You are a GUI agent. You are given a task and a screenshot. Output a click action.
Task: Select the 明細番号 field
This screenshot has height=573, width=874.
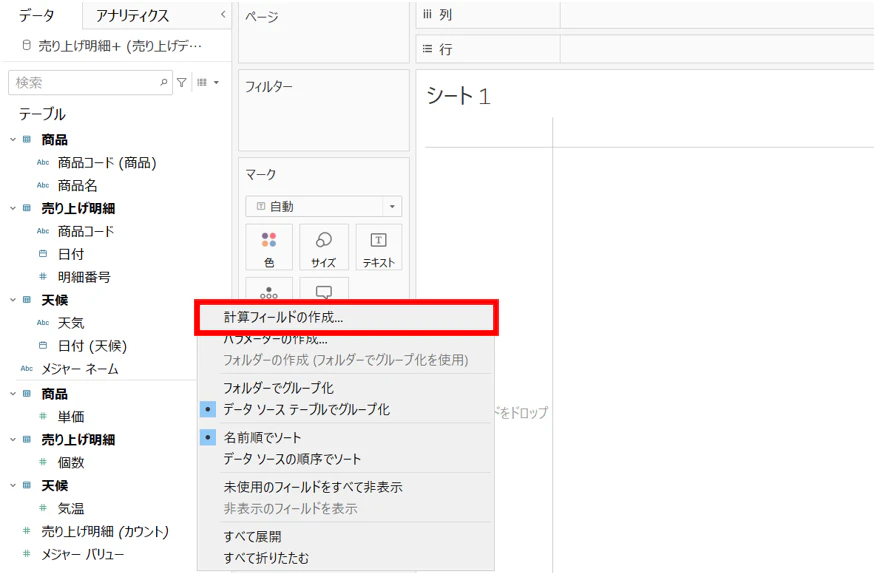tap(84, 277)
